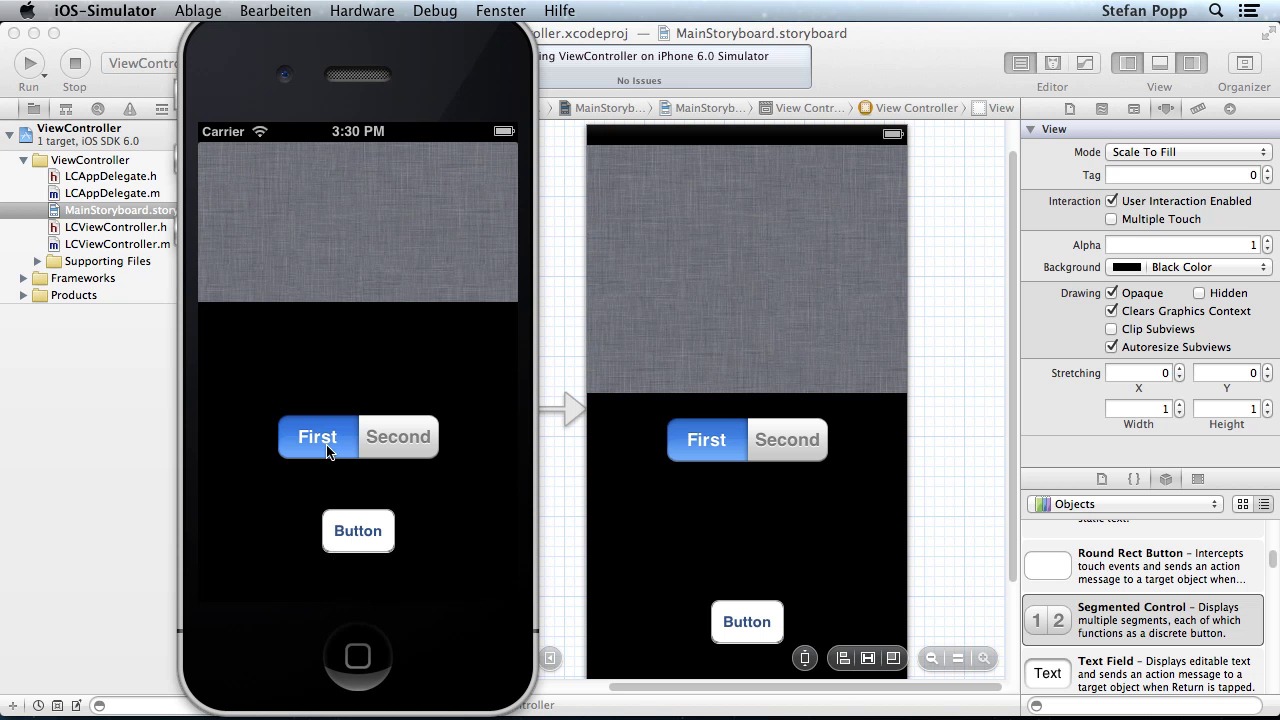Show the document outline on canvas
This screenshot has width=1280, height=720.
549,658
